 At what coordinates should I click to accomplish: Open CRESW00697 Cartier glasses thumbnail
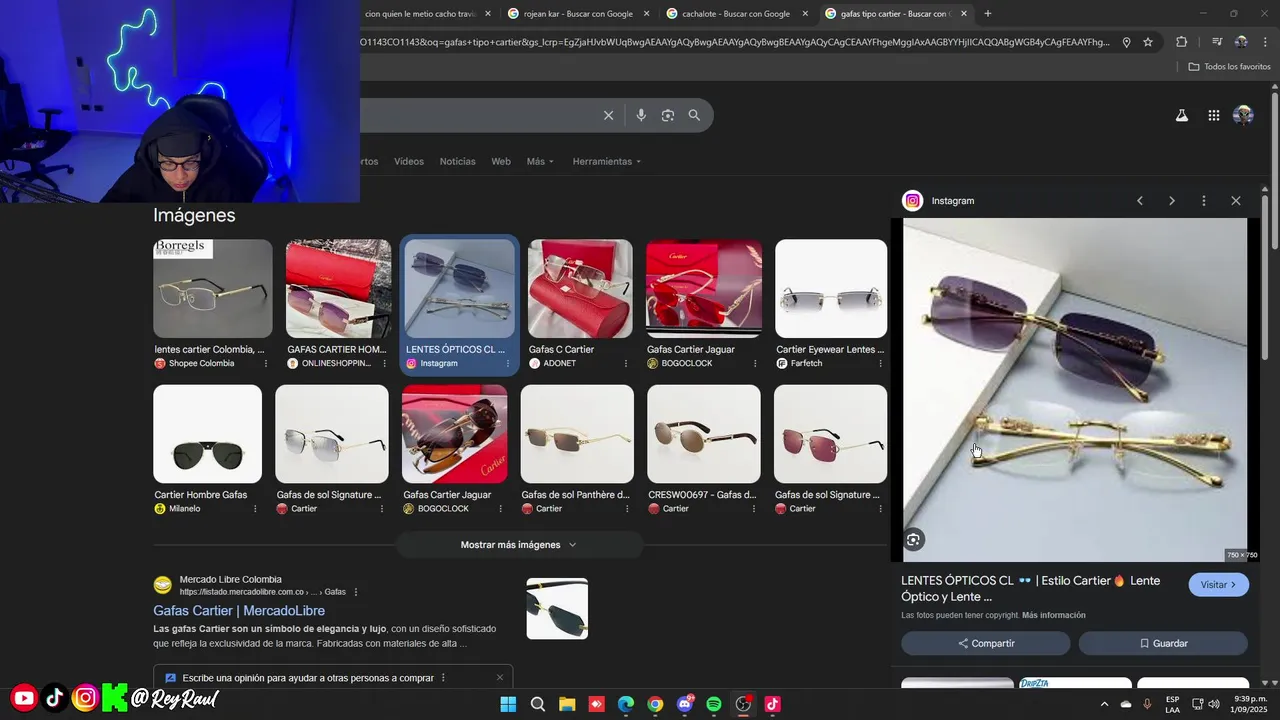704,434
